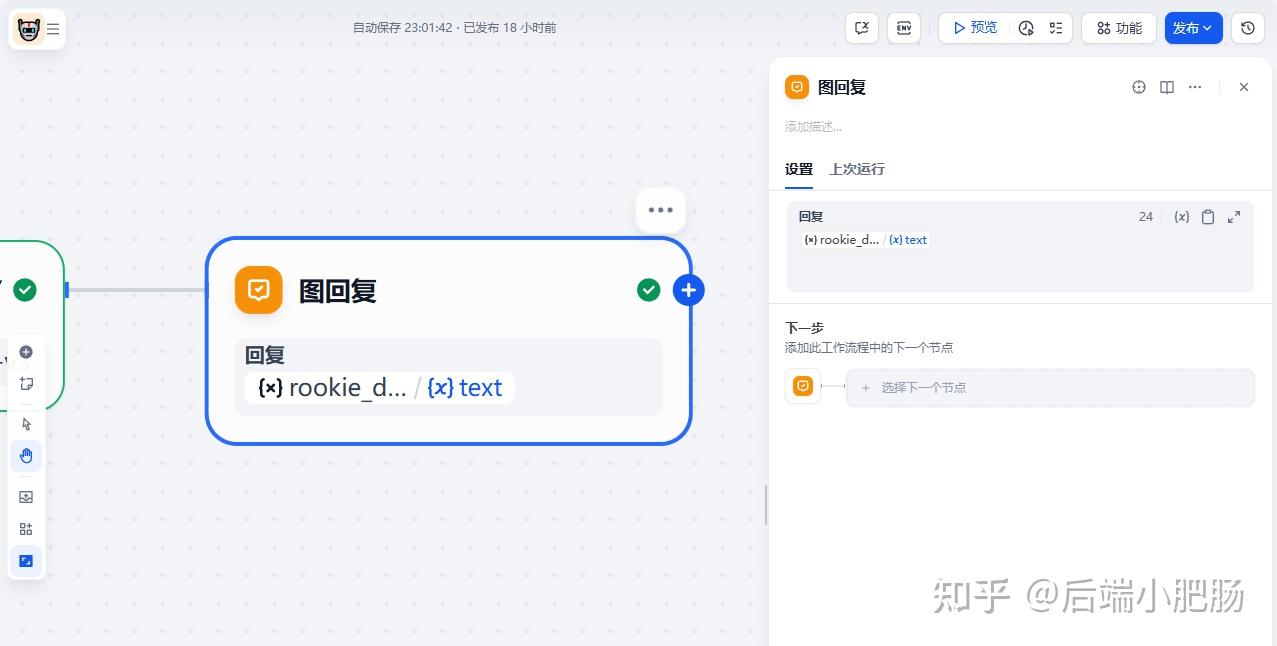Switch to pointer mode
1277x646 pixels.
(x=26, y=424)
